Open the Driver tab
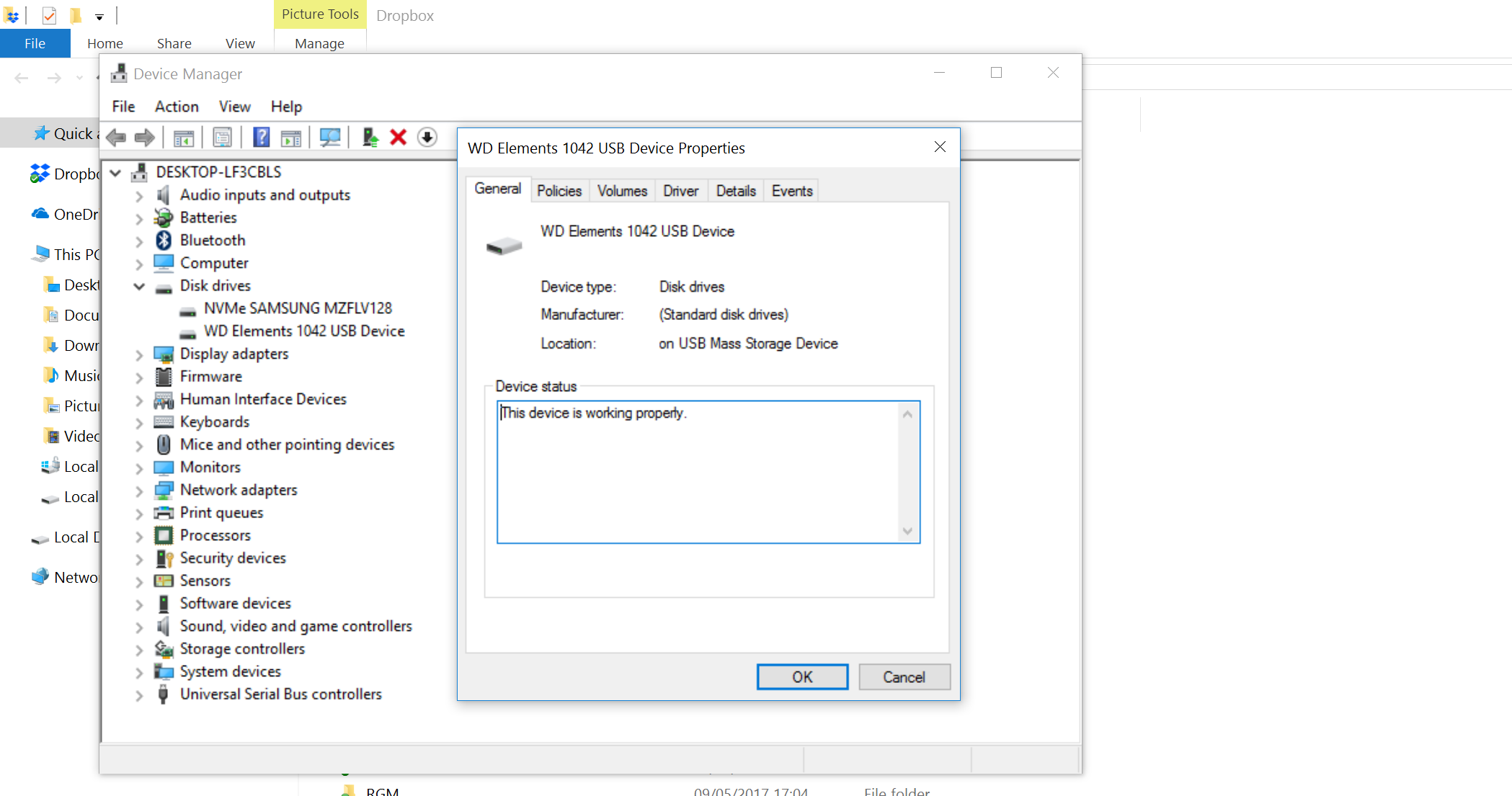 (x=680, y=191)
